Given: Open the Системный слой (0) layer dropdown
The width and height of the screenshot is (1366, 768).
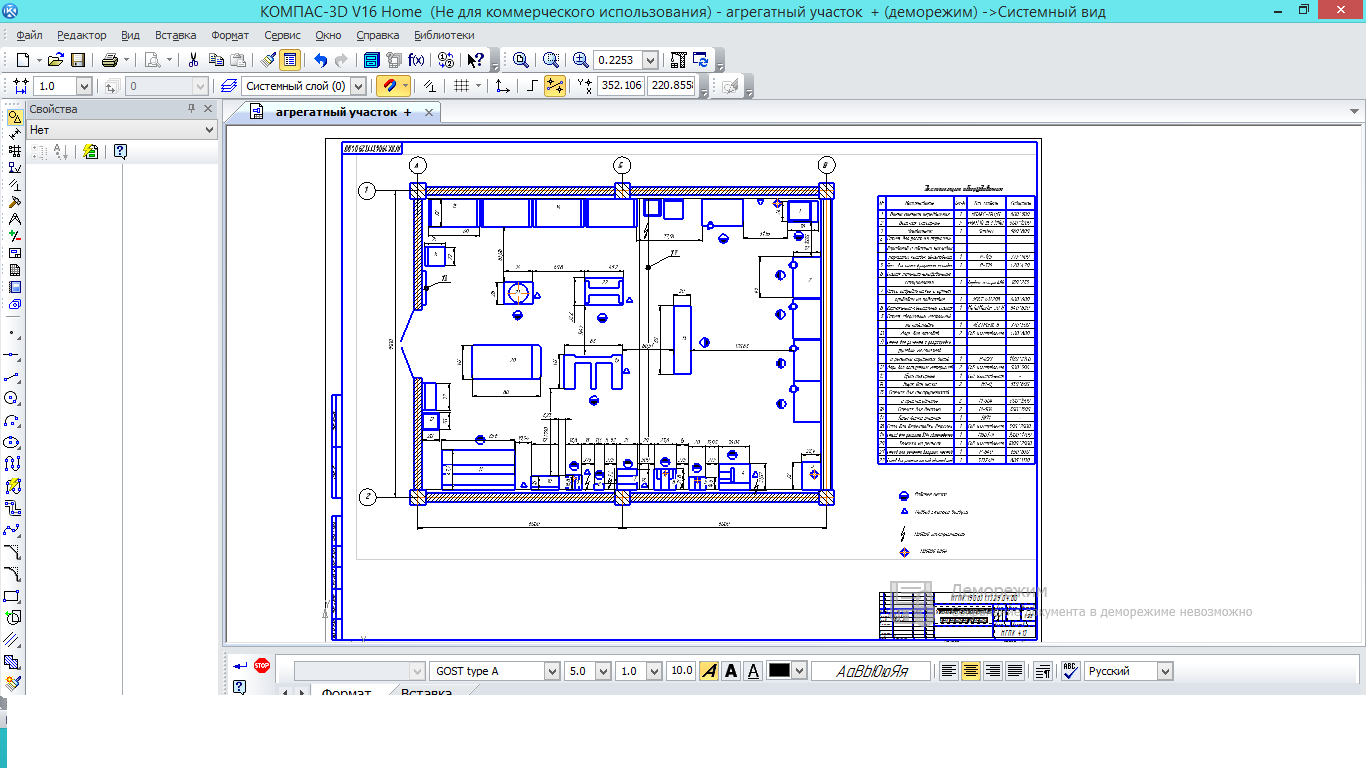Looking at the screenshot, I should point(358,86).
